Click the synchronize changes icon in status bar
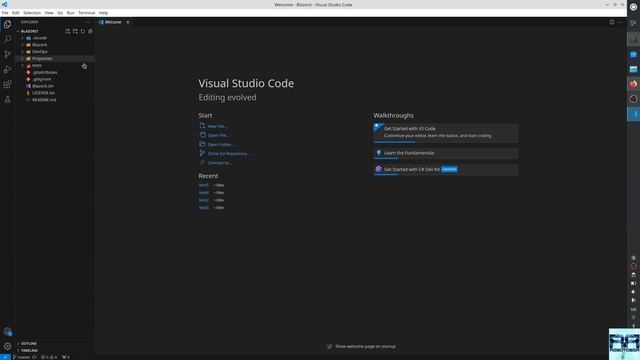 (35, 357)
